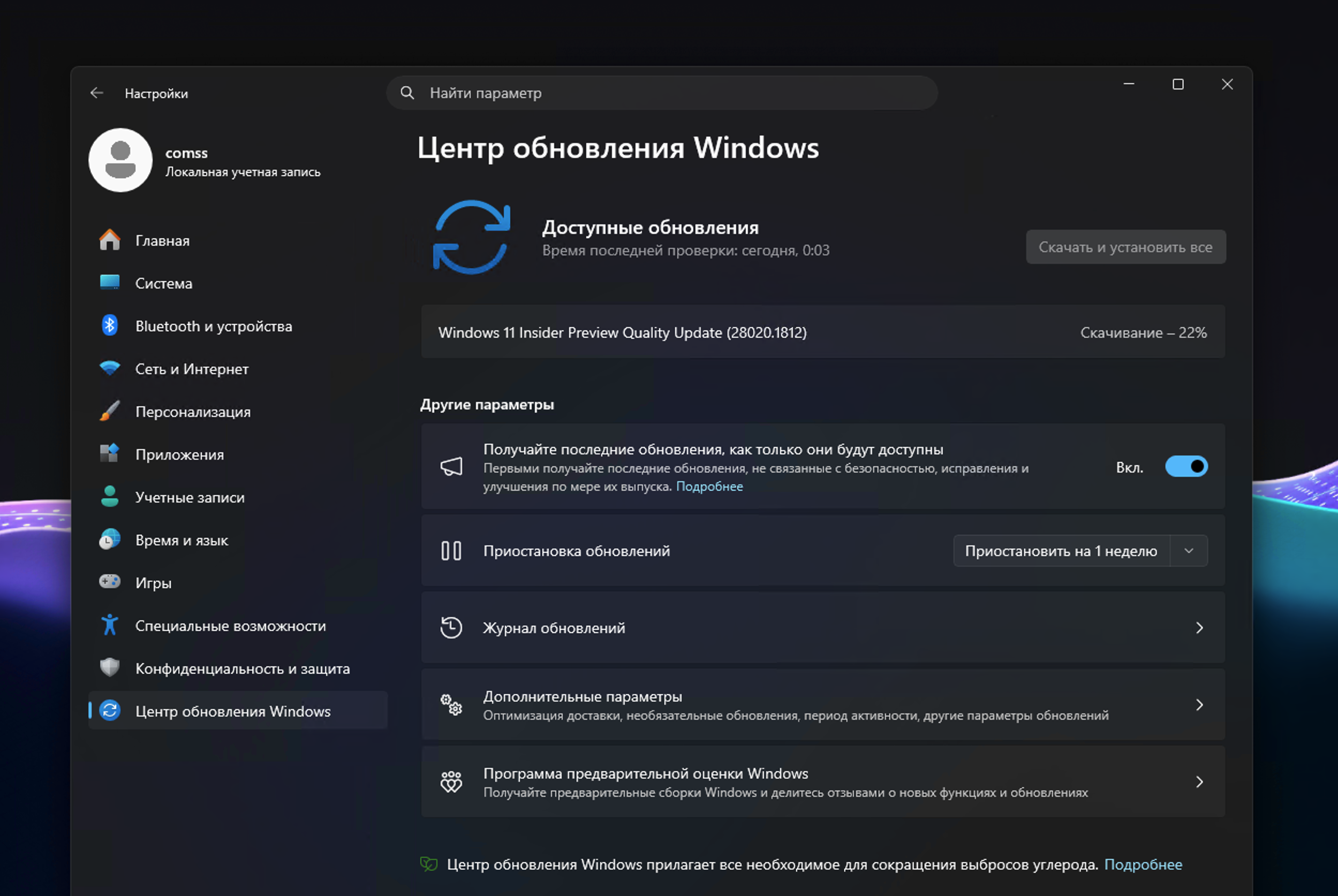Select the Games controller icon
Viewport: 1338px width, 896px height.
point(110,582)
